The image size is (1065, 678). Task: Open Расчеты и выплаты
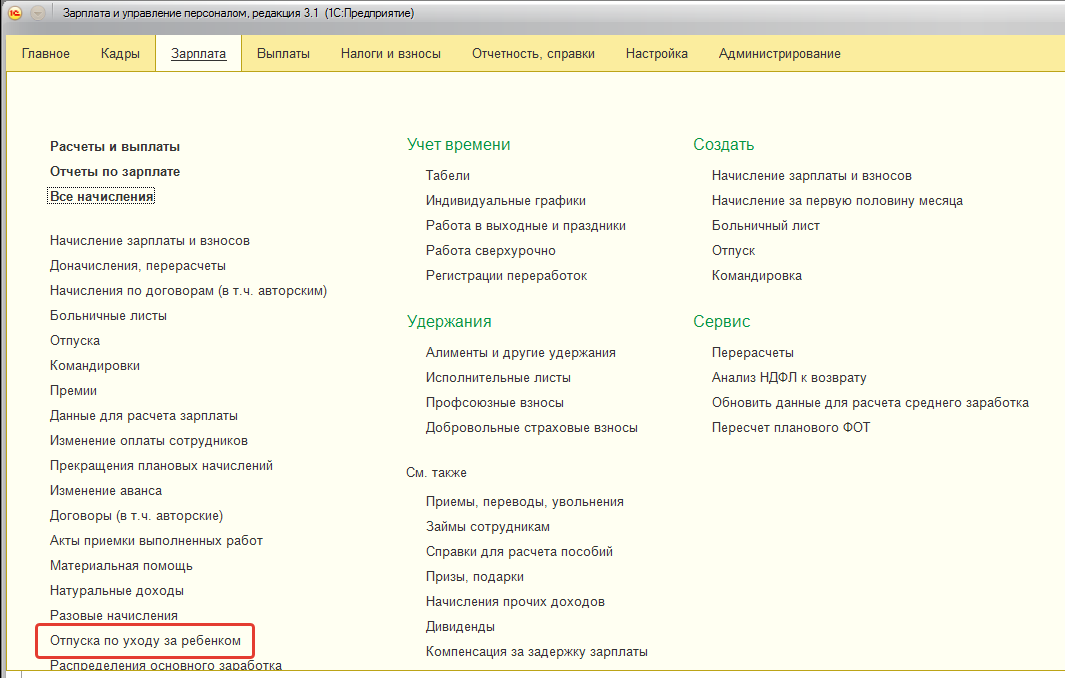[115, 147]
